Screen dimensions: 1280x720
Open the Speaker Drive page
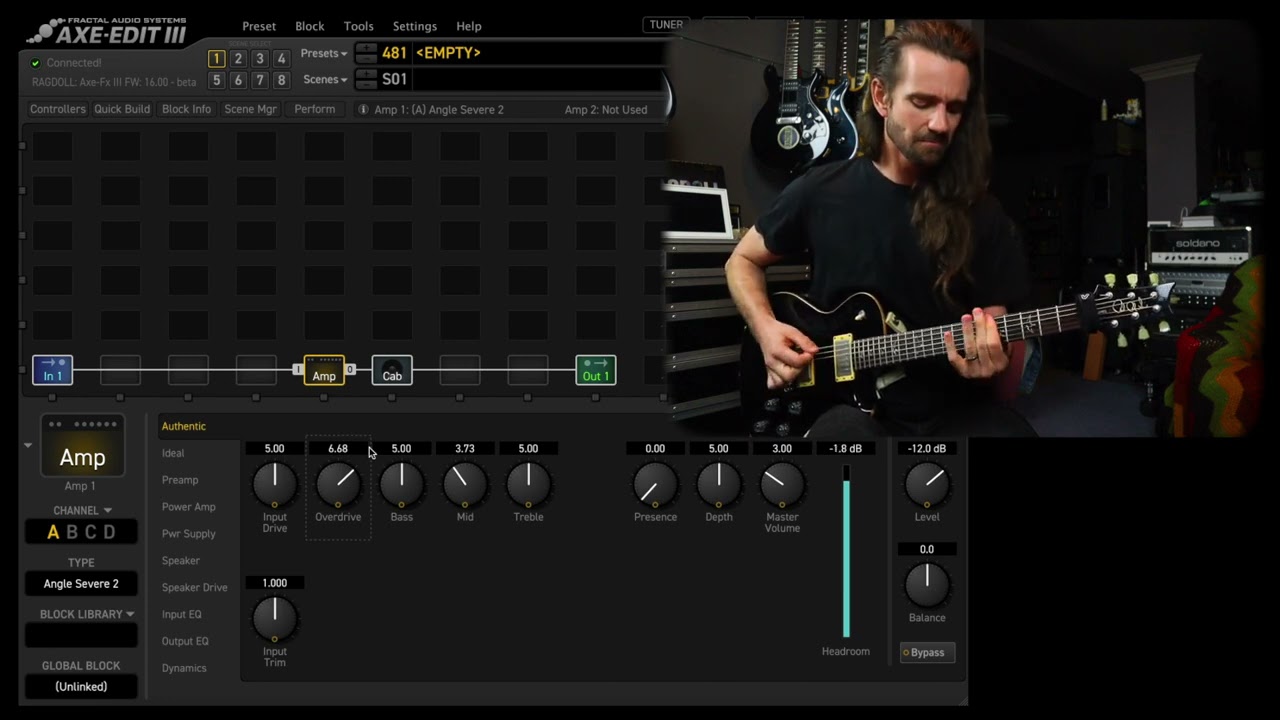point(194,587)
